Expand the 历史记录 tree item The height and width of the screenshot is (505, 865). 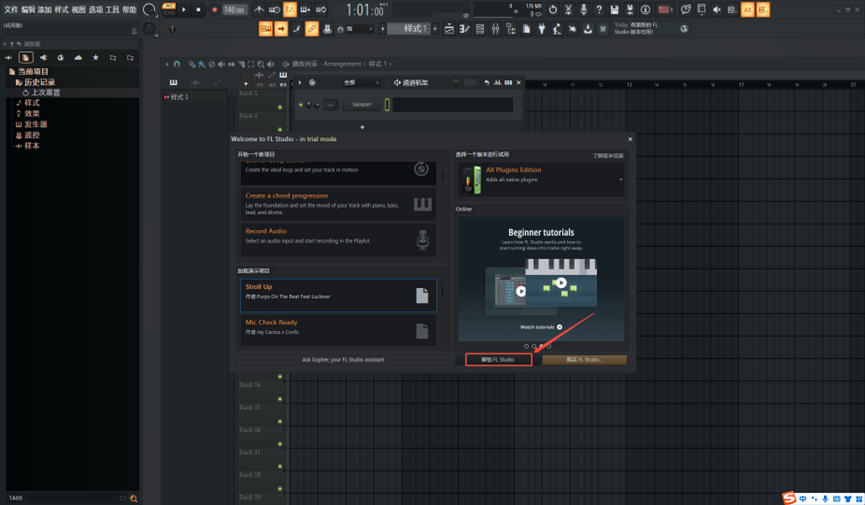point(40,82)
